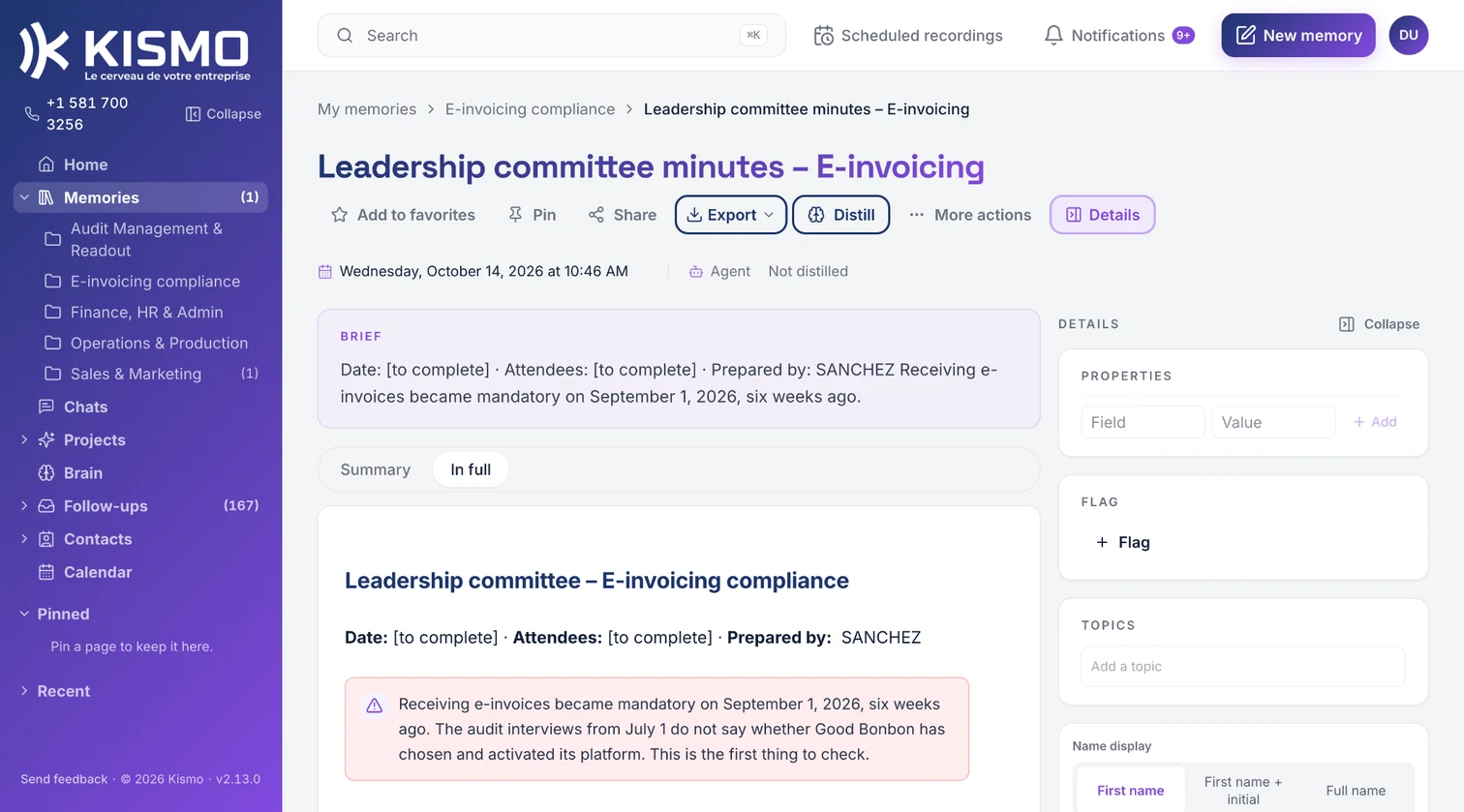
Task: Open the Calendar icon in sidebar
Action: pos(46,572)
